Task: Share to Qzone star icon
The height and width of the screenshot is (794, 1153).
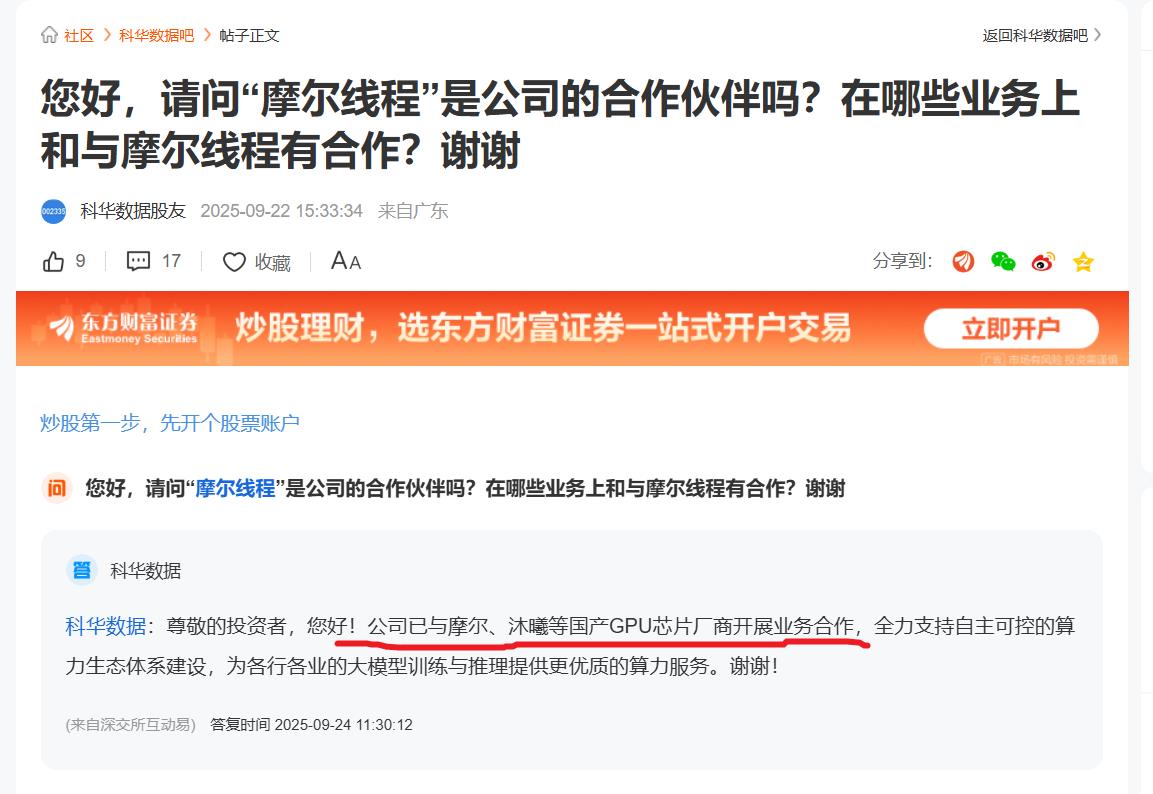Action: point(1083,261)
